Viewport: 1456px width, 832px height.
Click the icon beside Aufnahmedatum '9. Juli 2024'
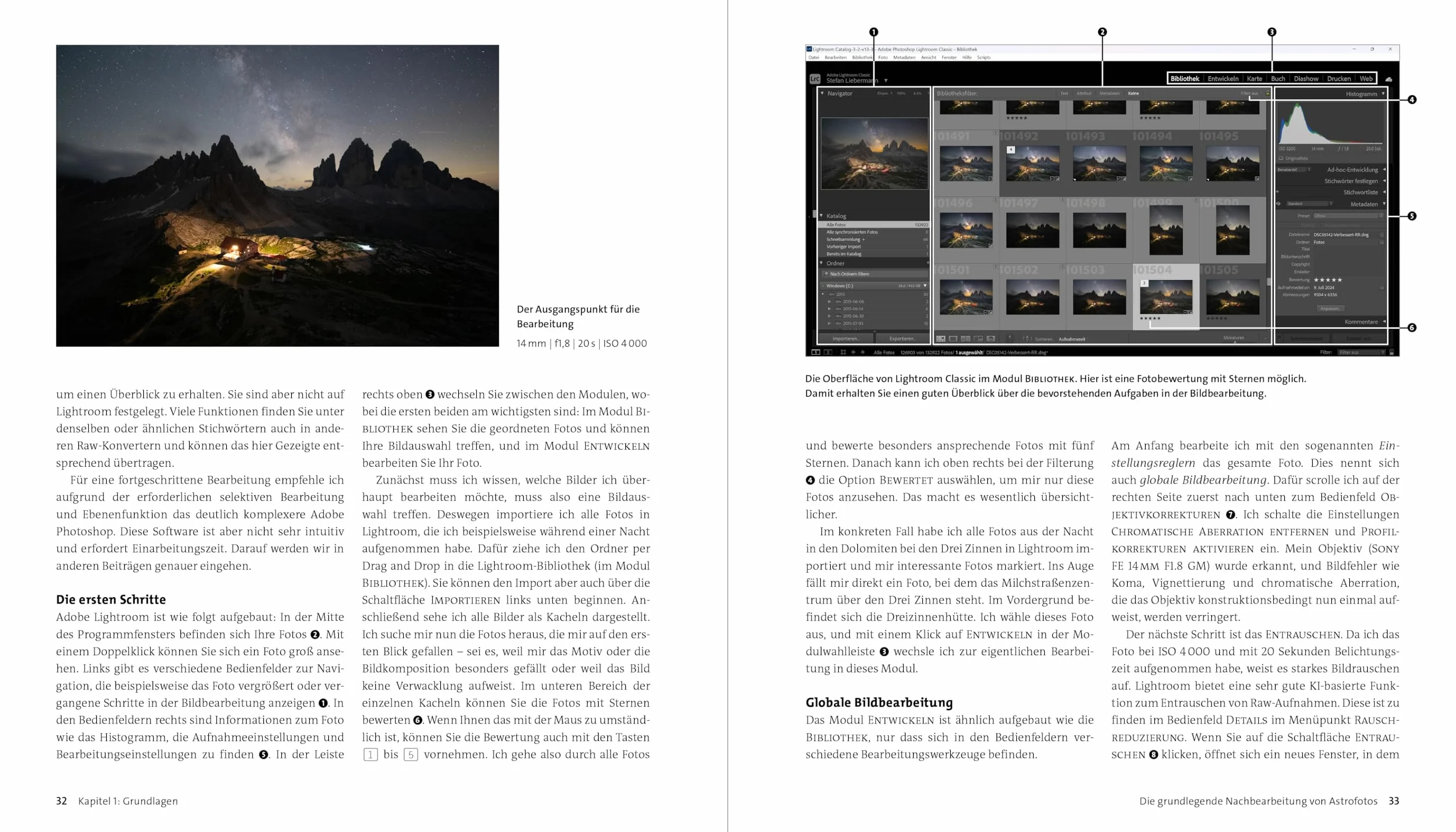point(1382,288)
